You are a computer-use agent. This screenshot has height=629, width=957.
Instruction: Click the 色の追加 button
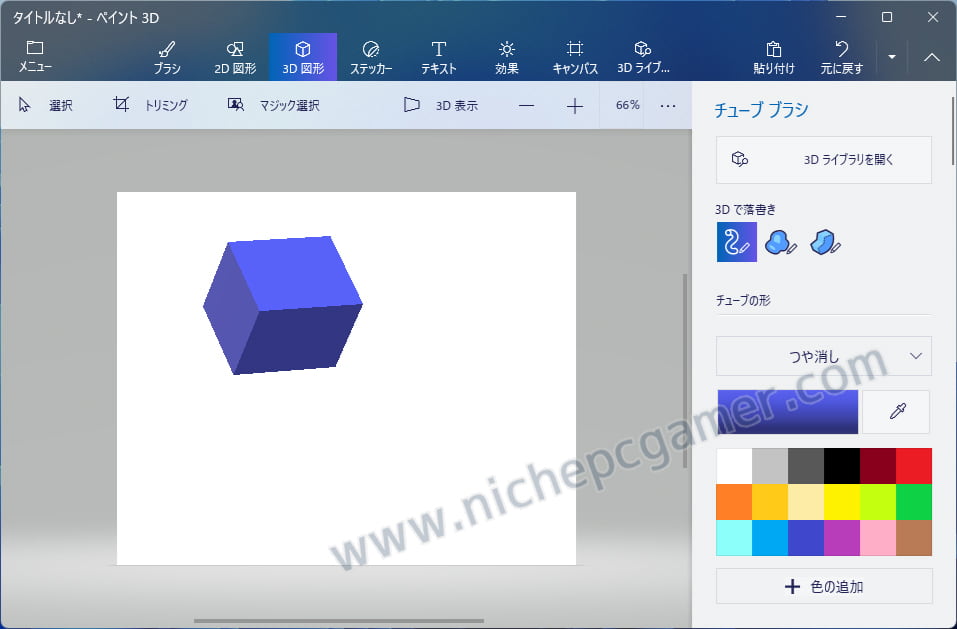coord(823,587)
